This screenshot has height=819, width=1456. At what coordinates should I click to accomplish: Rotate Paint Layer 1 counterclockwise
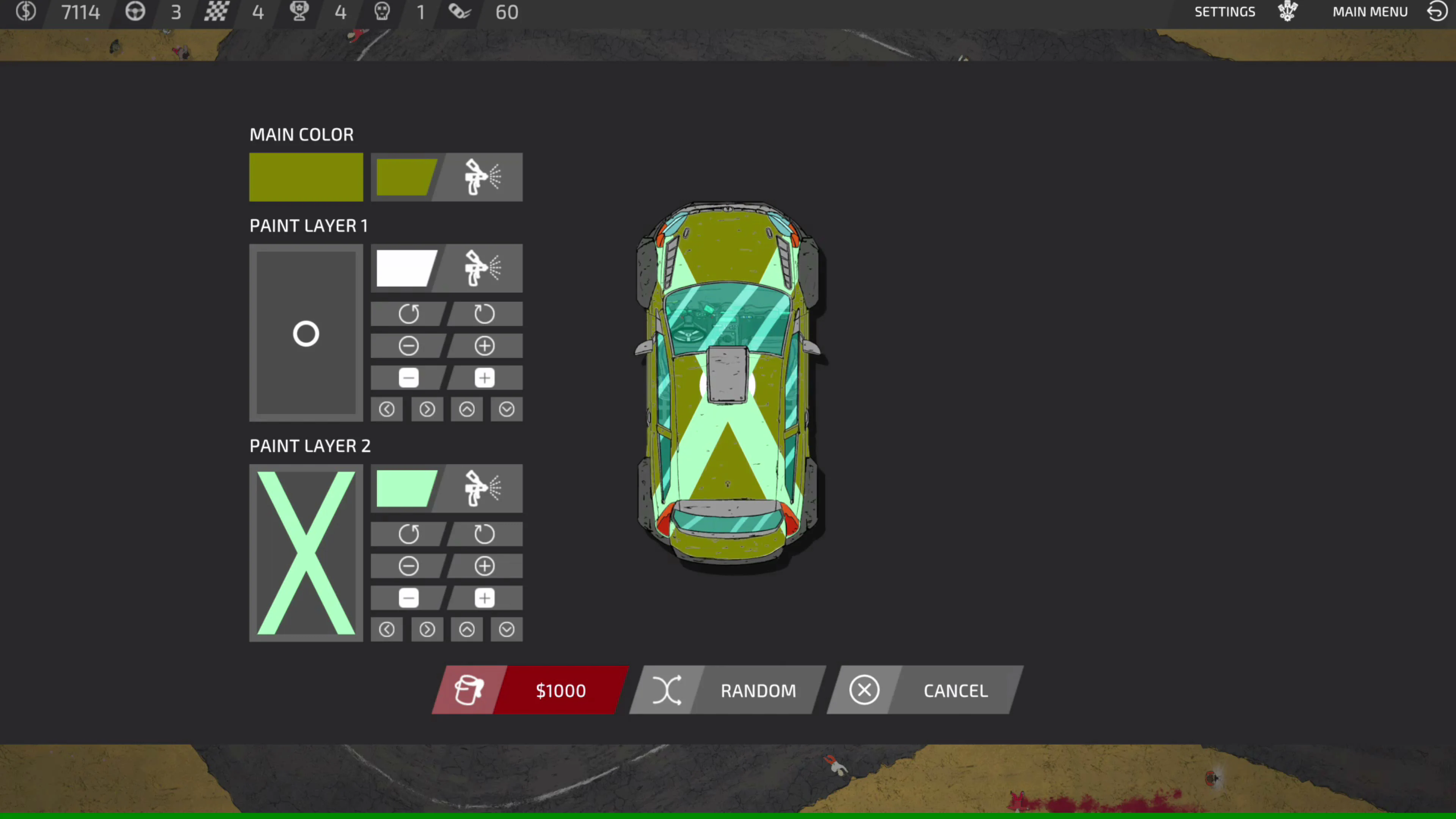tap(409, 314)
